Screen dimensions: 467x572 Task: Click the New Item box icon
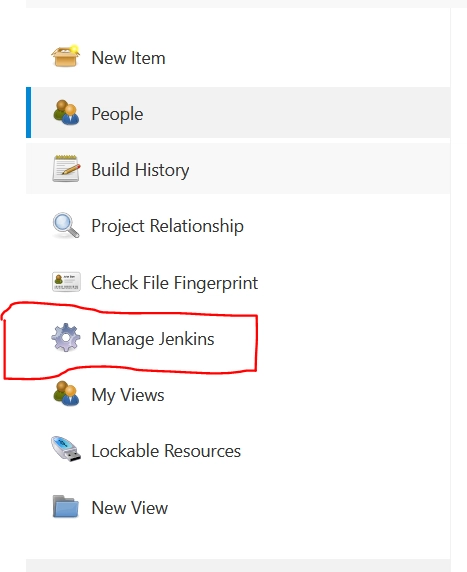66,57
